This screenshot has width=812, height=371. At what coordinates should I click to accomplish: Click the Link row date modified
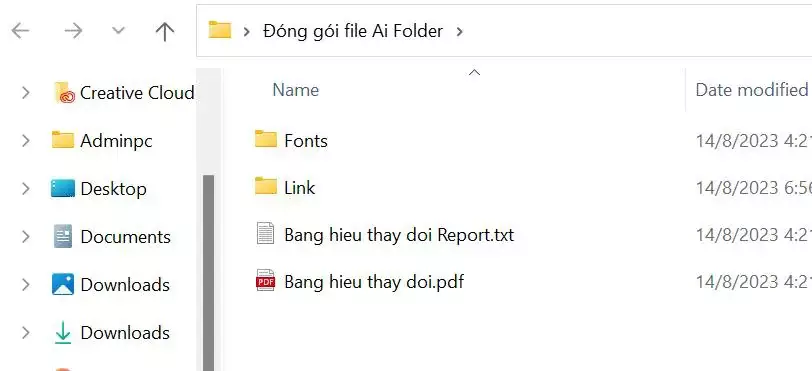[x=753, y=188]
